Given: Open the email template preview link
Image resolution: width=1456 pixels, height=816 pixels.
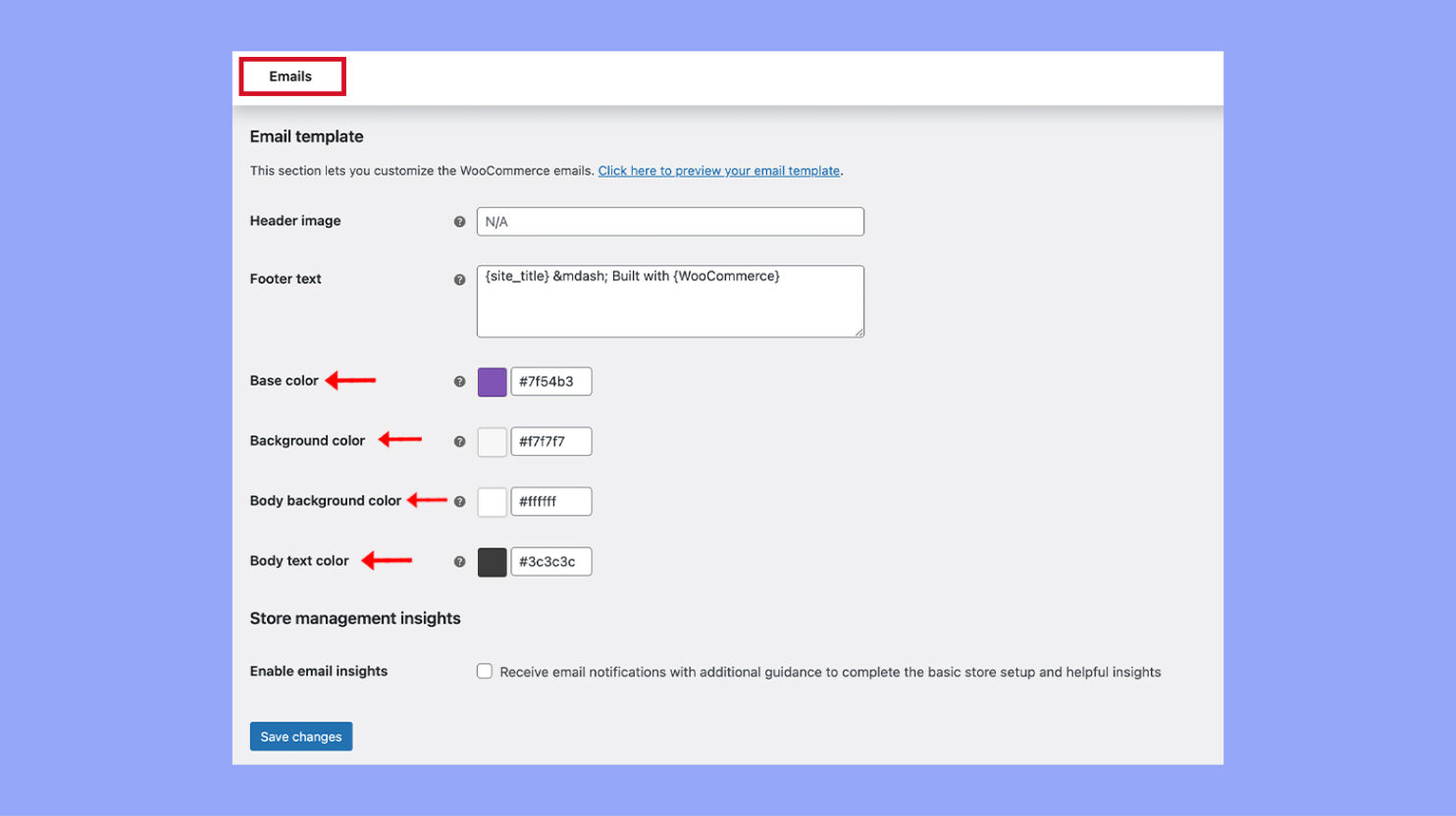Looking at the screenshot, I should pos(720,170).
